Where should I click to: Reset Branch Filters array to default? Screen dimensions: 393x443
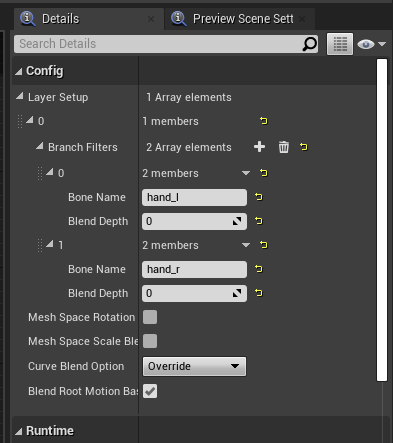pyautogui.click(x=304, y=147)
